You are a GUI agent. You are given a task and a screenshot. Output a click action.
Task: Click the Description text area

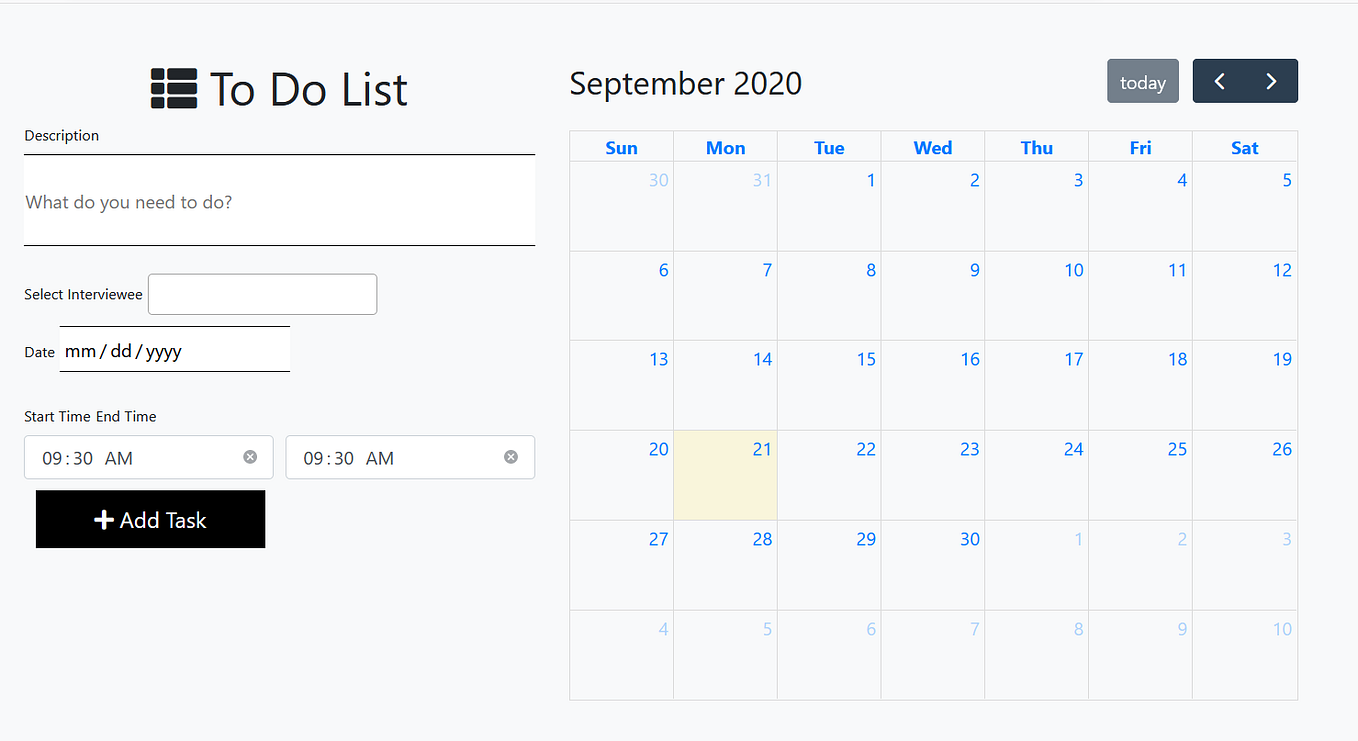(279, 200)
